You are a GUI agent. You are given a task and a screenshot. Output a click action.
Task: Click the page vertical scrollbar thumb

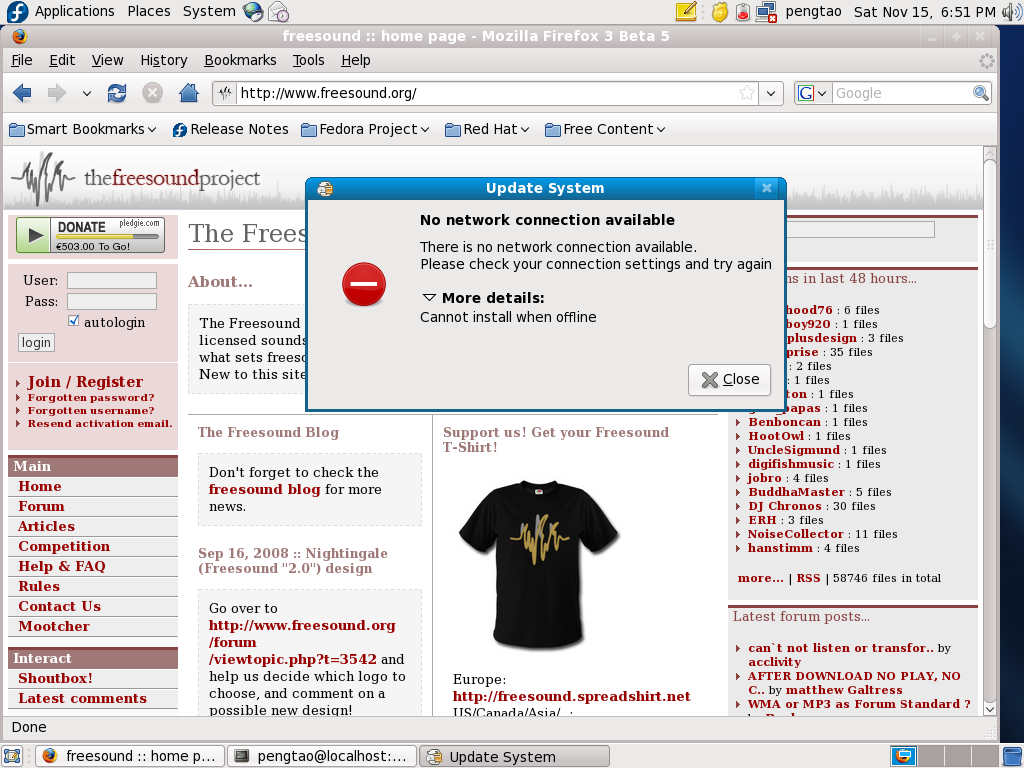(x=990, y=245)
